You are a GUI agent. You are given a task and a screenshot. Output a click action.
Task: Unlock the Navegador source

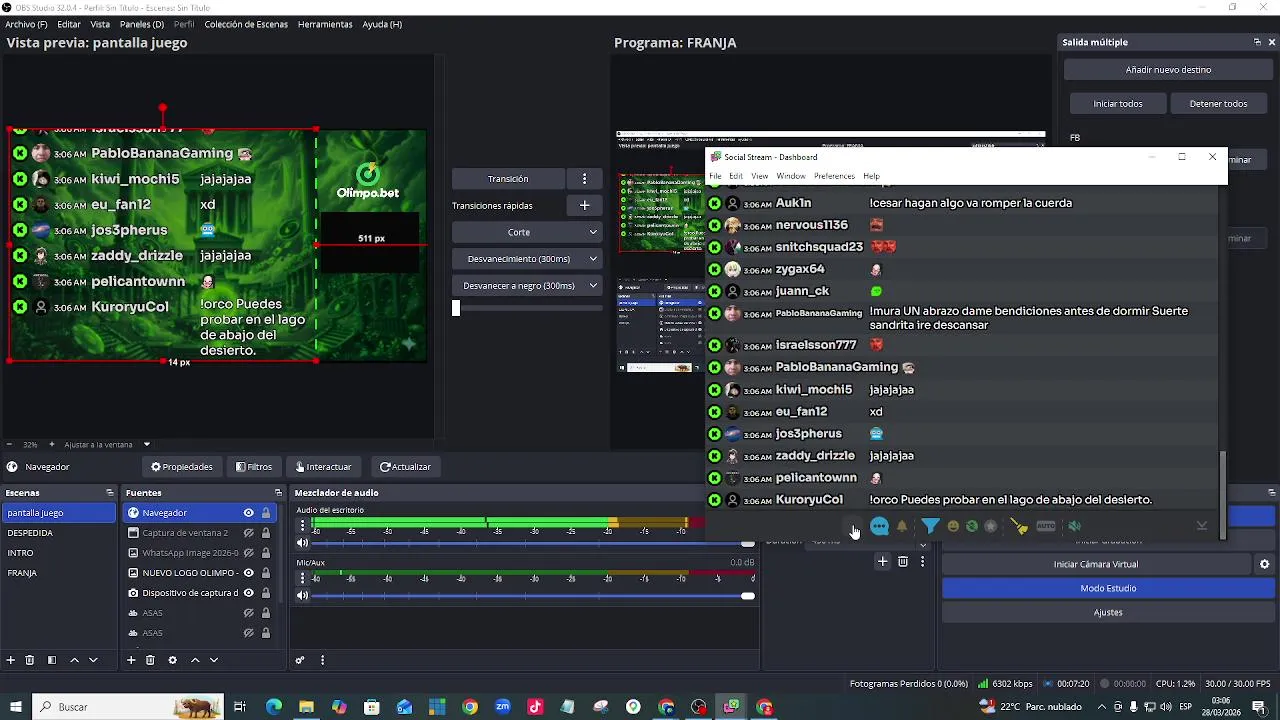pyautogui.click(x=266, y=513)
